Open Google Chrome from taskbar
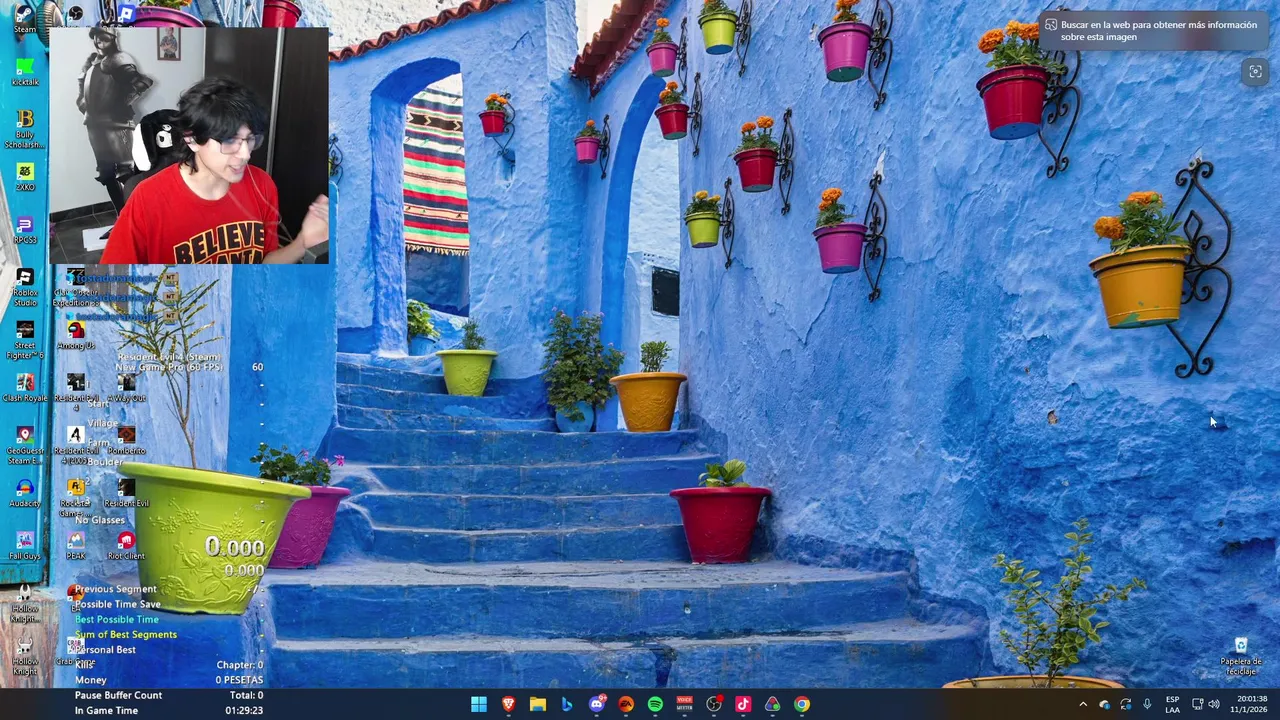 click(x=802, y=704)
